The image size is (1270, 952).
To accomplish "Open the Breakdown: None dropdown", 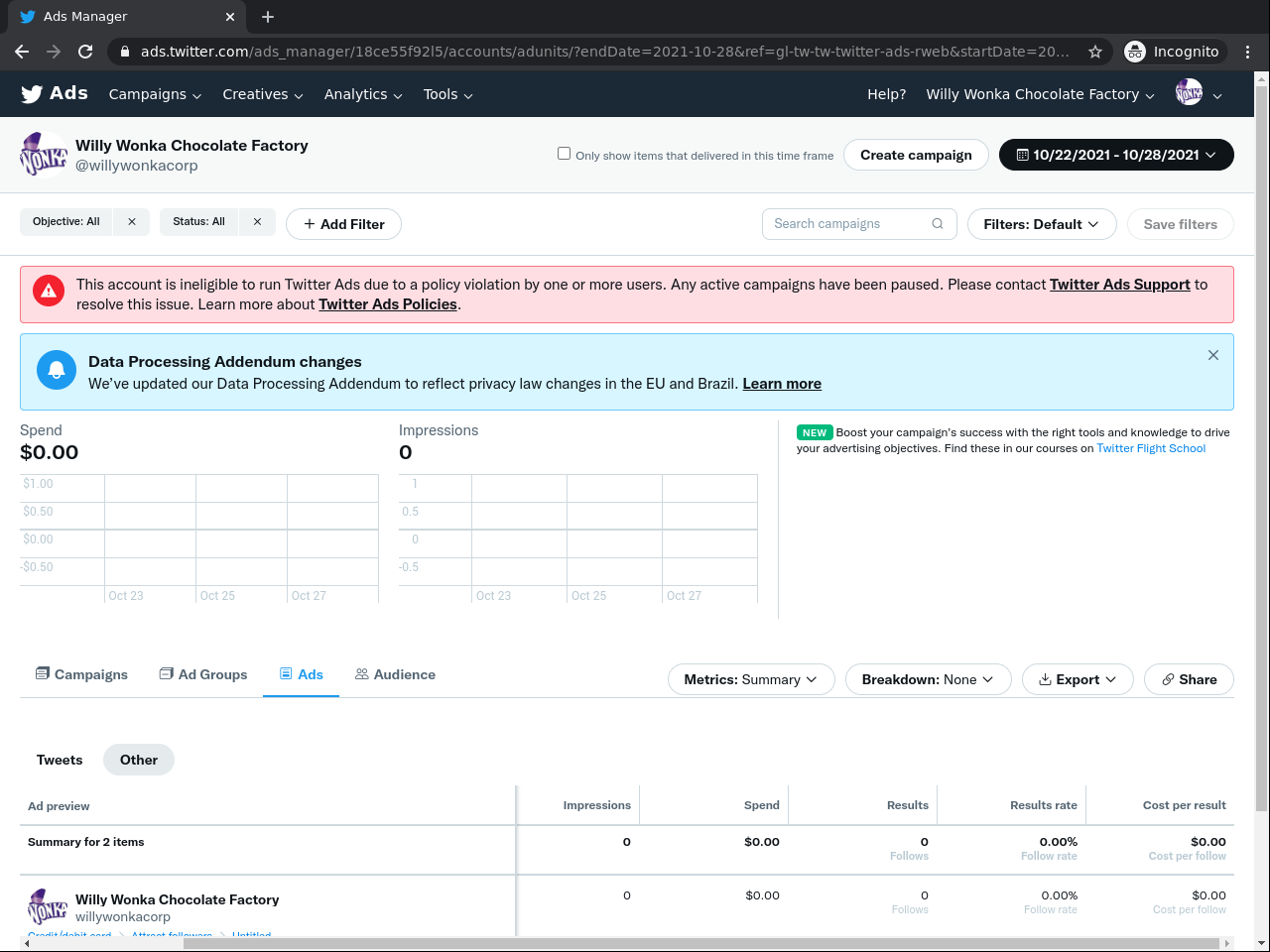I will tap(928, 679).
